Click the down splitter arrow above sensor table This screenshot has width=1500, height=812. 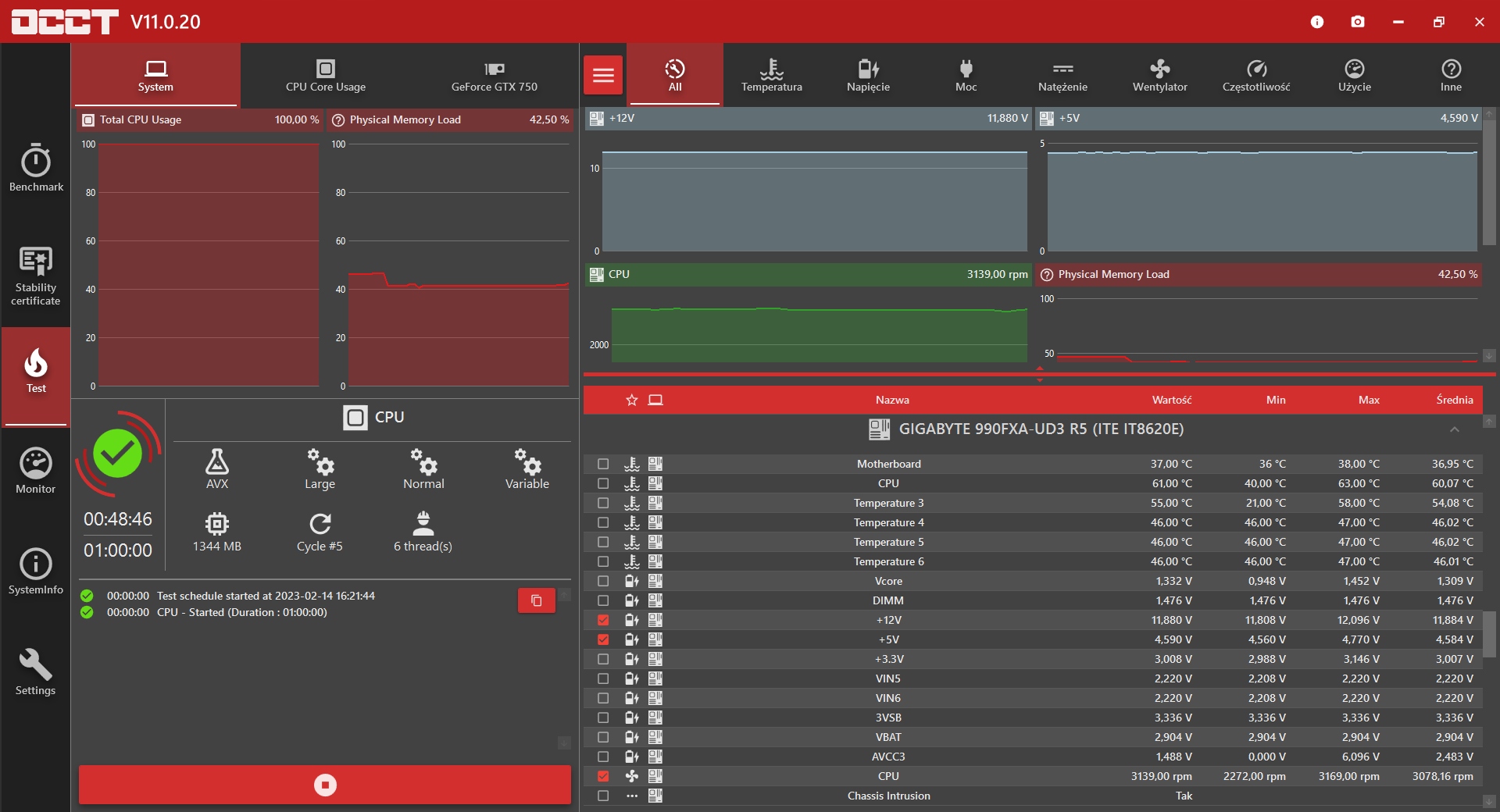coord(1040,380)
